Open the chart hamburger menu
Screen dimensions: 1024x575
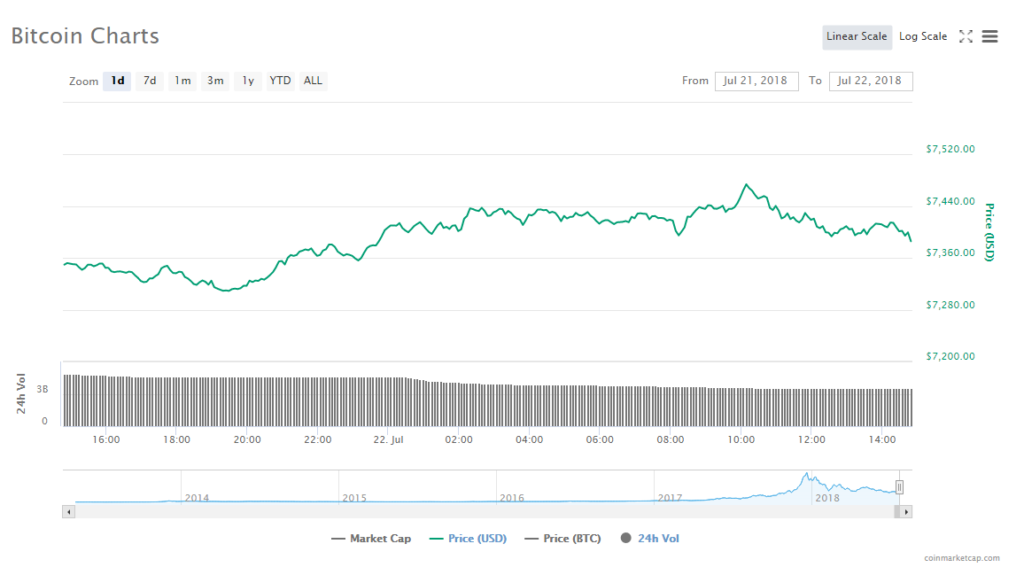point(990,37)
